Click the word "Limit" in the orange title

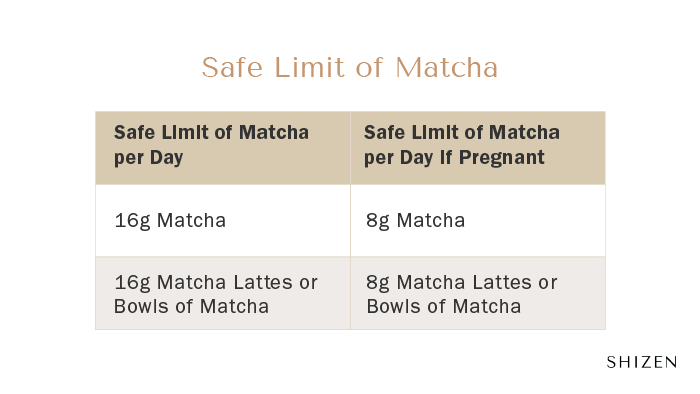[309, 68]
